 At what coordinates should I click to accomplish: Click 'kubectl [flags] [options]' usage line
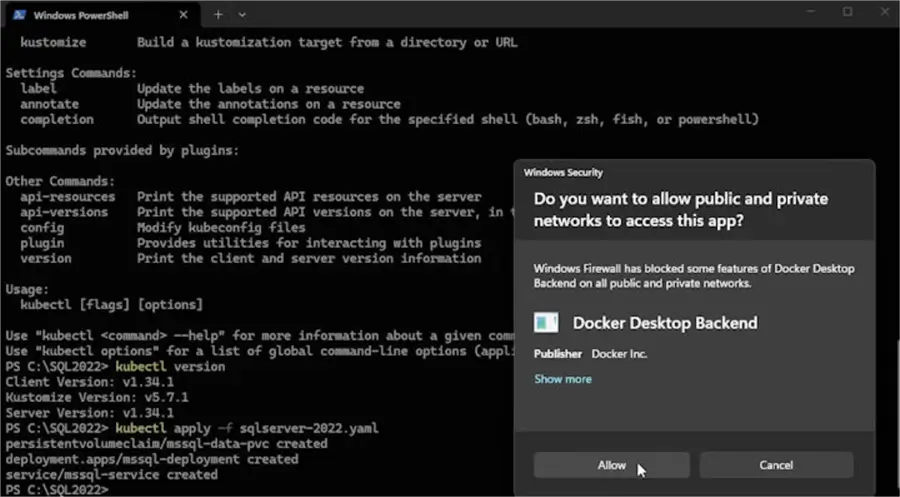point(112,305)
